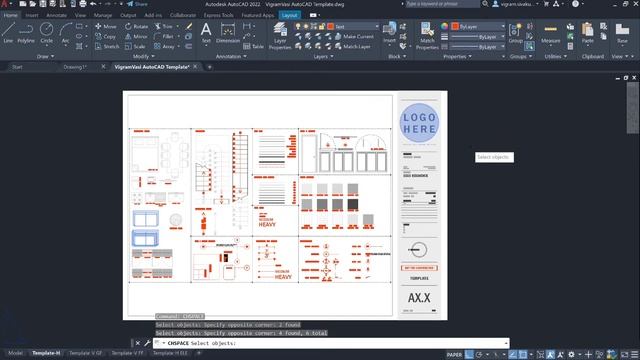The image size is (640, 360).
Task: Expand the Annotation panel
Action: [231, 56]
